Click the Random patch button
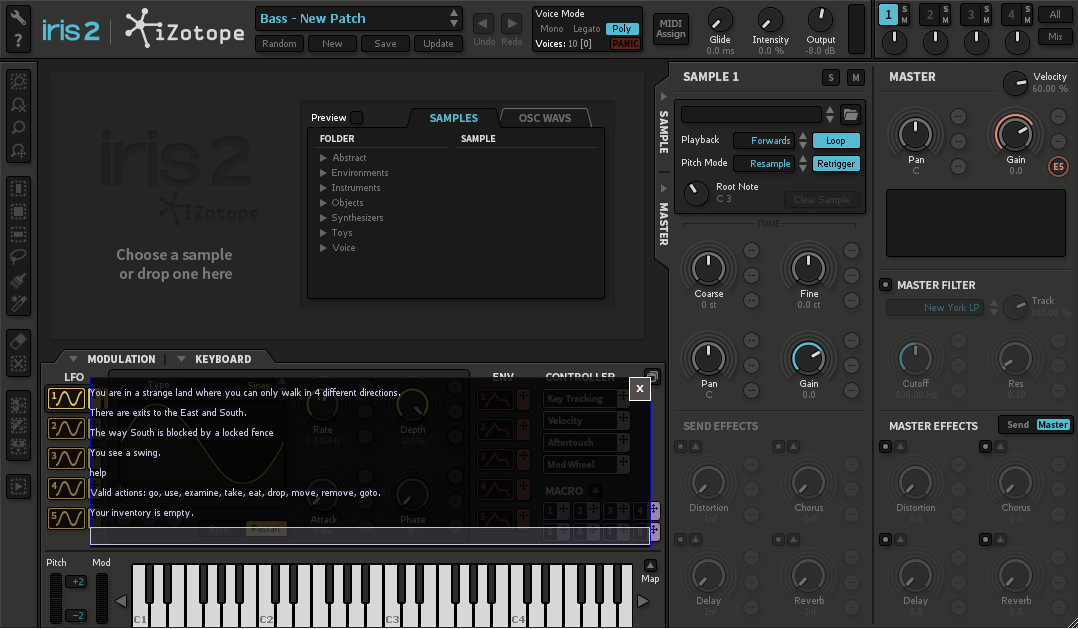The height and width of the screenshot is (629, 1078). click(x=279, y=43)
